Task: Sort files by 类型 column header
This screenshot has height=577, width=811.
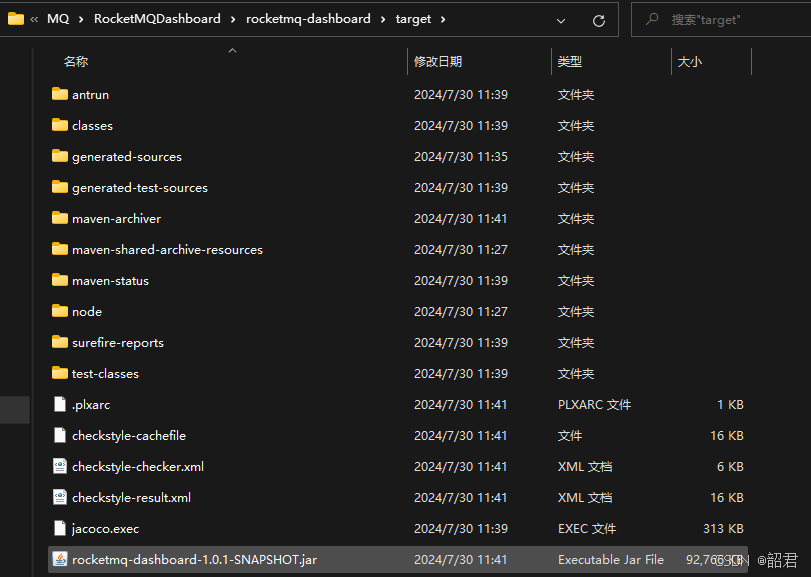Action: click(570, 62)
